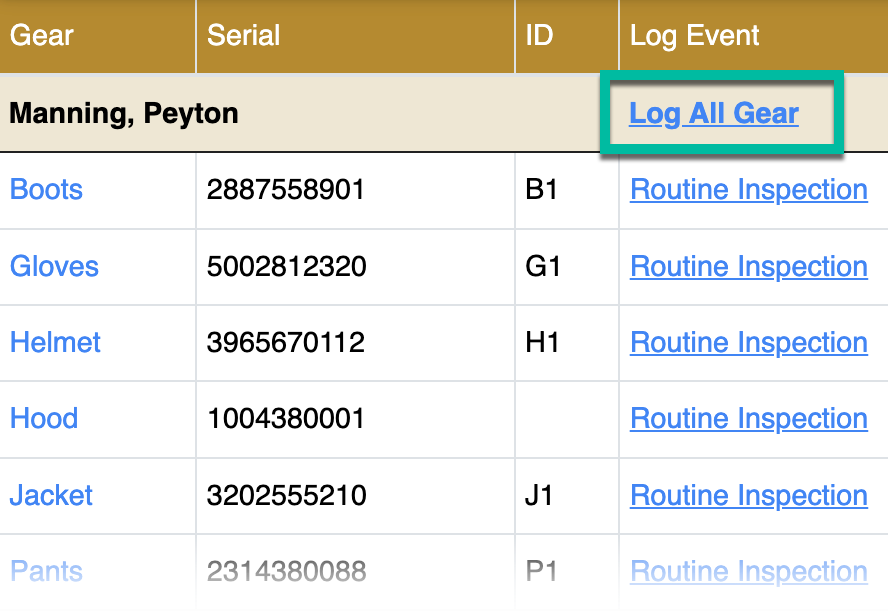Click the Manning, Peyton group row name
The height and width of the screenshot is (616, 888).
click(x=124, y=114)
